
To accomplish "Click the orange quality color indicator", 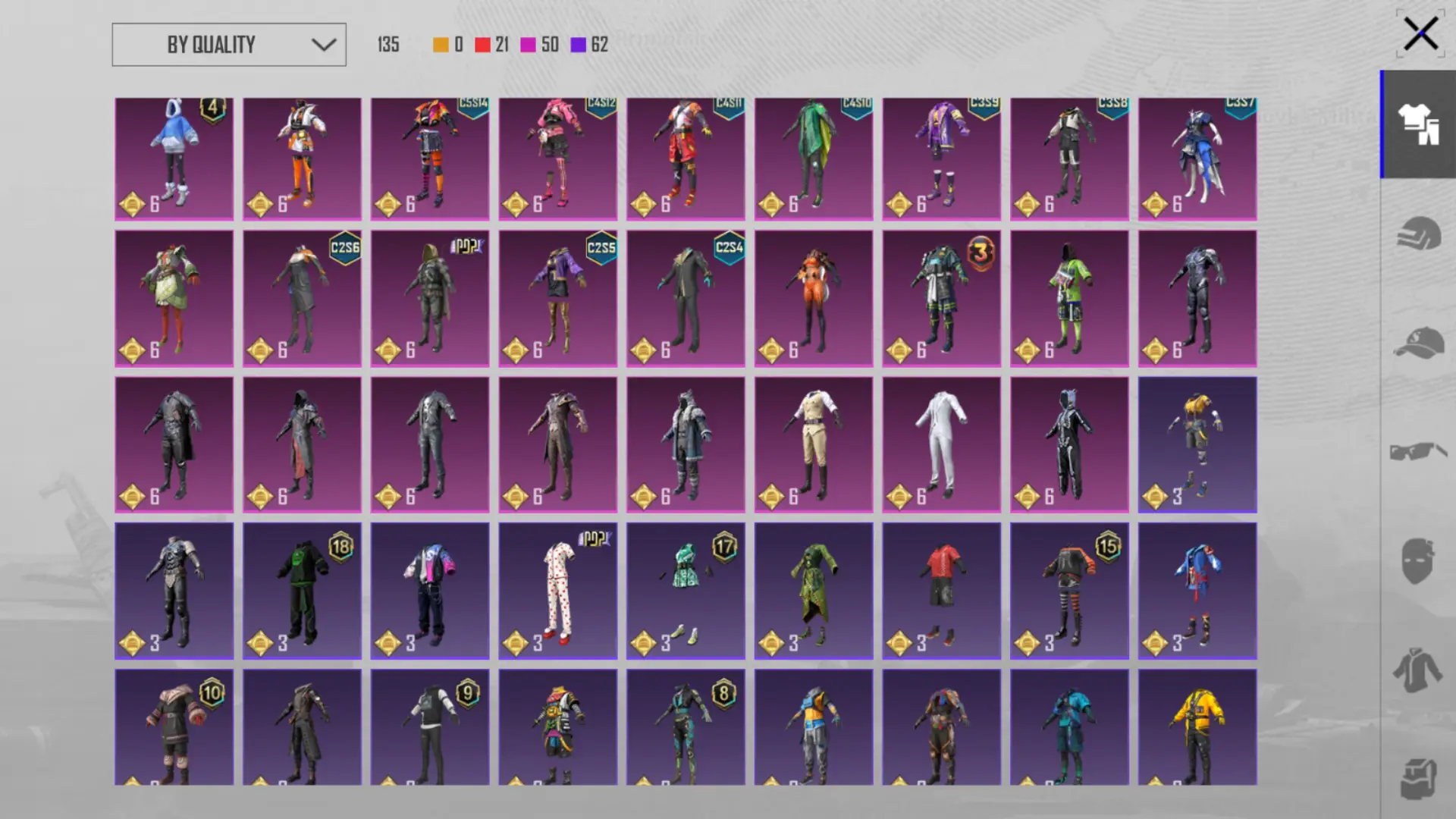I will tap(441, 45).
